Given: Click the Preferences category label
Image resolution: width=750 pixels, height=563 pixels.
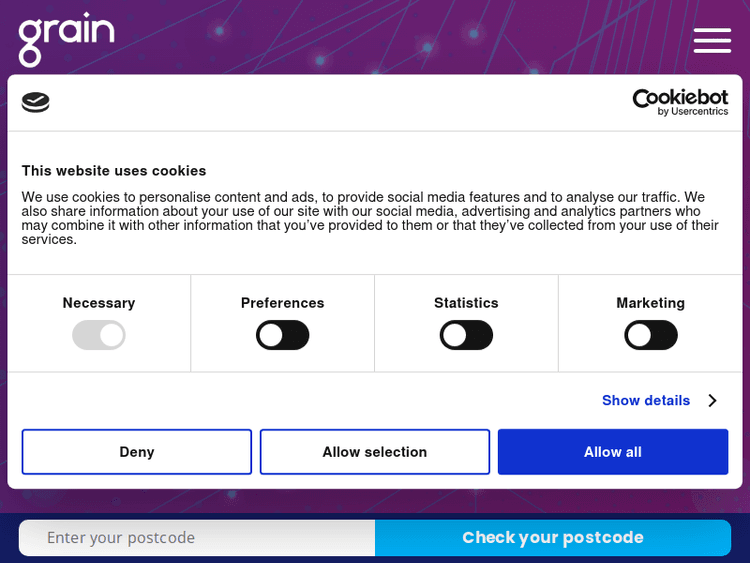Looking at the screenshot, I should click(x=283, y=303).
